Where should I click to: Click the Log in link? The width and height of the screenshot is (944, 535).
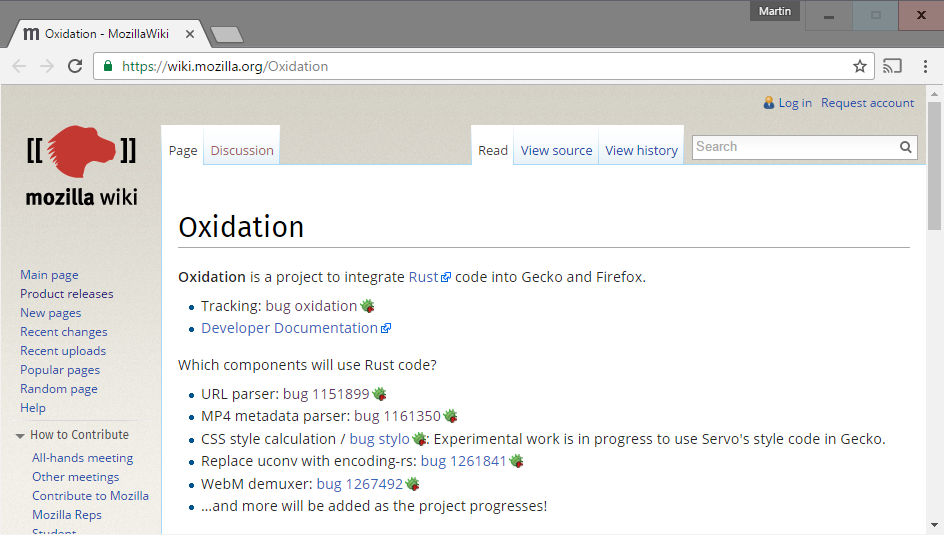795,103
